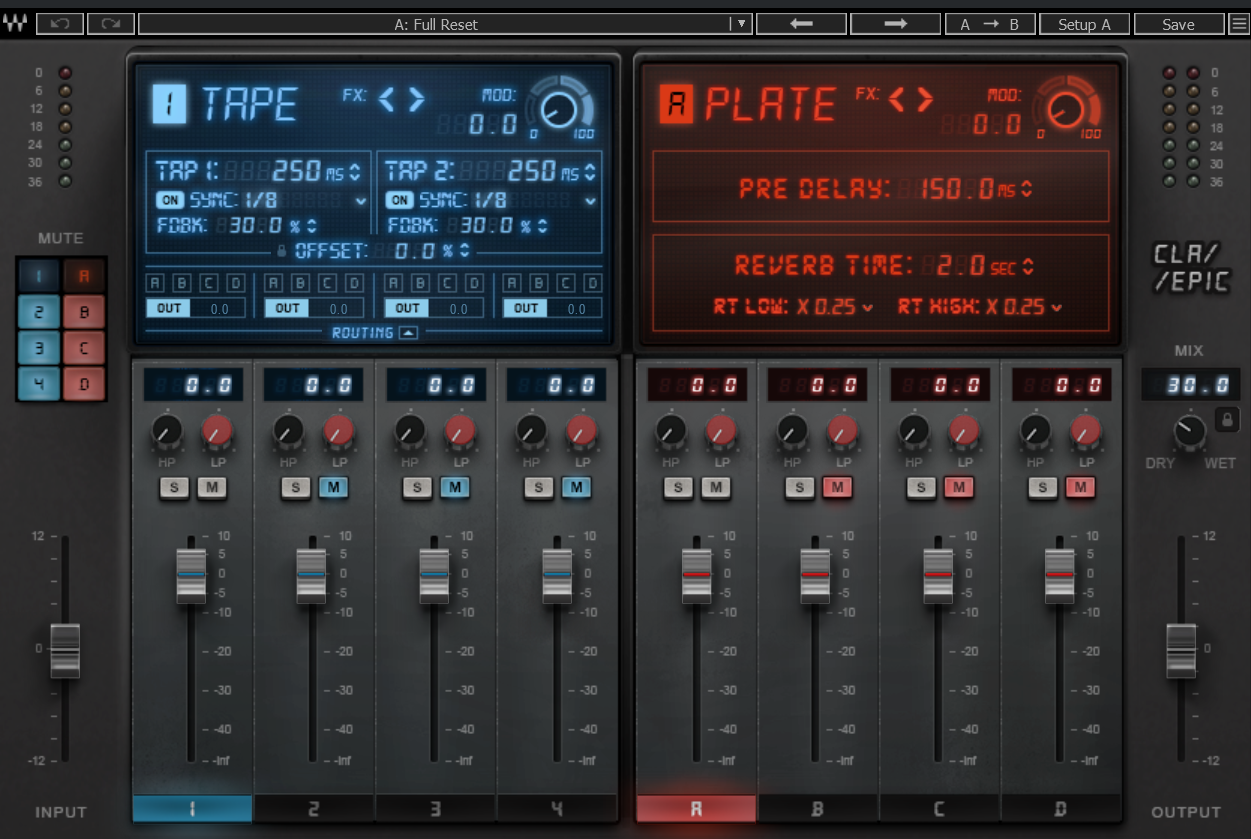
Task: Click the HP knob on reverb channel C
Action: 915,432
